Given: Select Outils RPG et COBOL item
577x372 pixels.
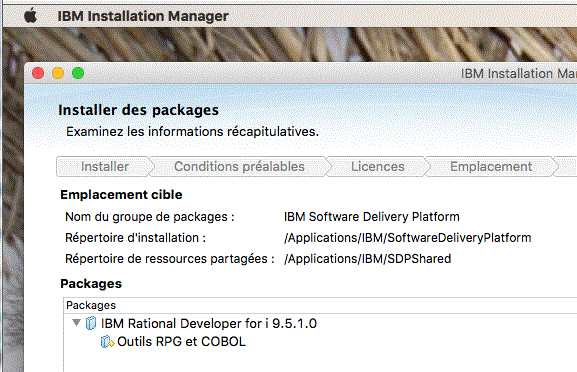Looking at the screenshot, I should point(181,342).
